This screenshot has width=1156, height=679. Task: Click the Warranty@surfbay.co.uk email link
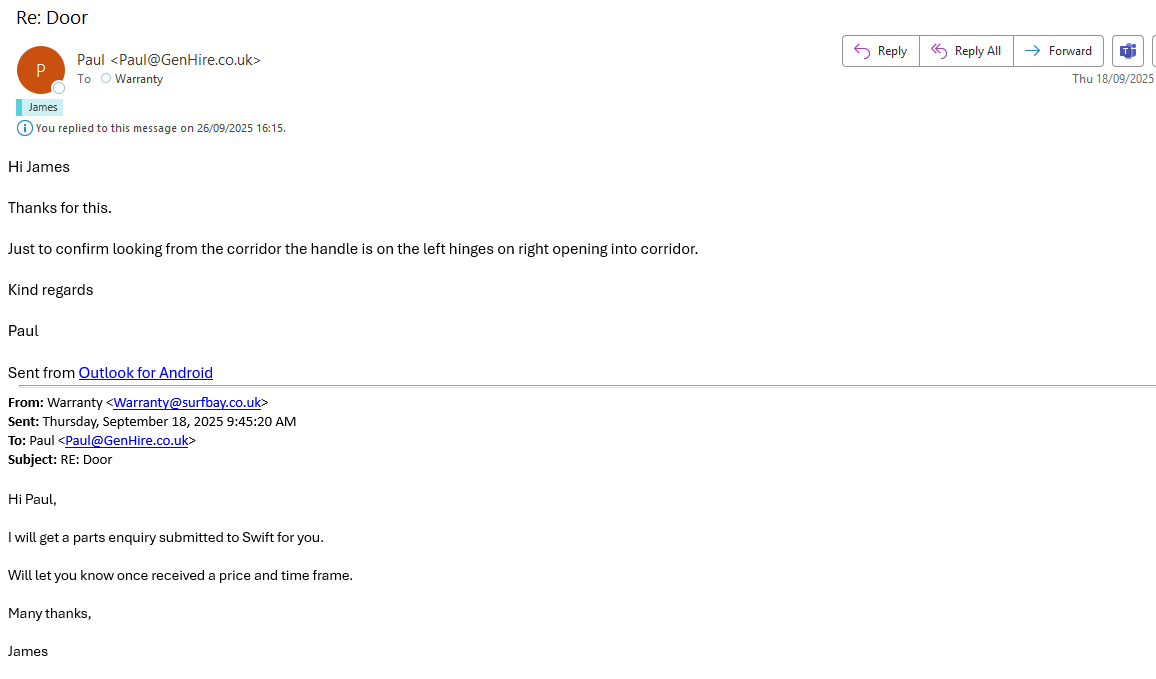(x=187, y=403)
